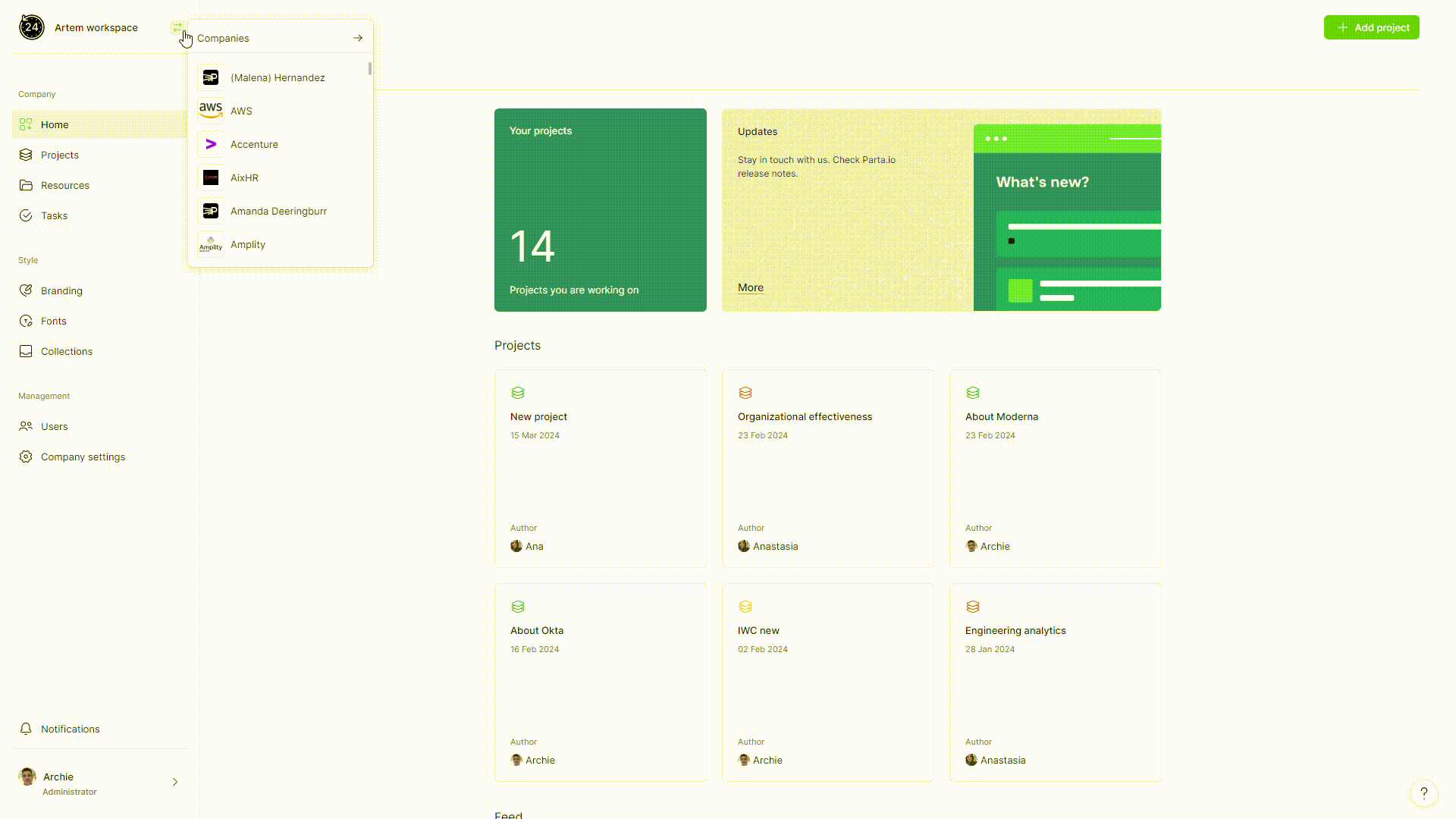1456x819 pixels.
Task: Click the Add project button
Action: click(x=1371, y=27)
